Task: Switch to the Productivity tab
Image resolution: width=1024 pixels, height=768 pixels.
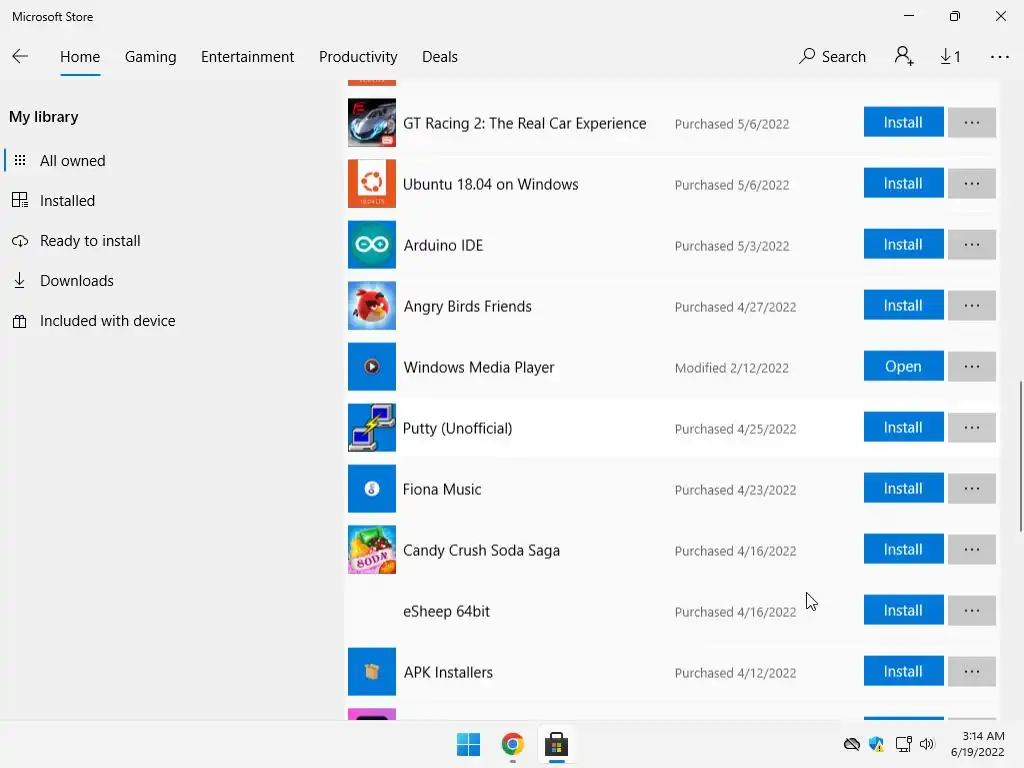Action: tap(358, 57)
